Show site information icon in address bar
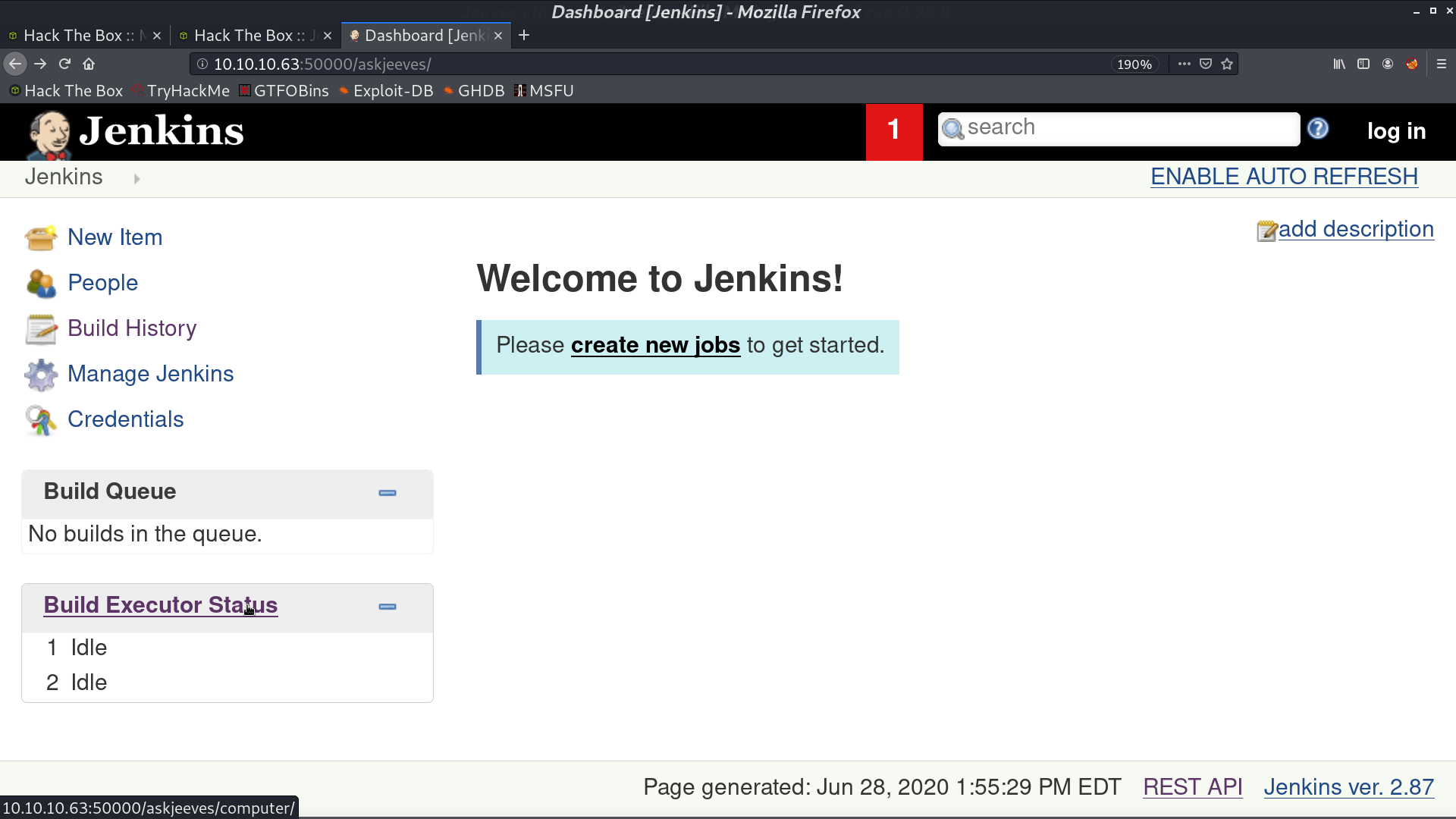The height and width of the screenshot is (819, 1456). point(202,64)
